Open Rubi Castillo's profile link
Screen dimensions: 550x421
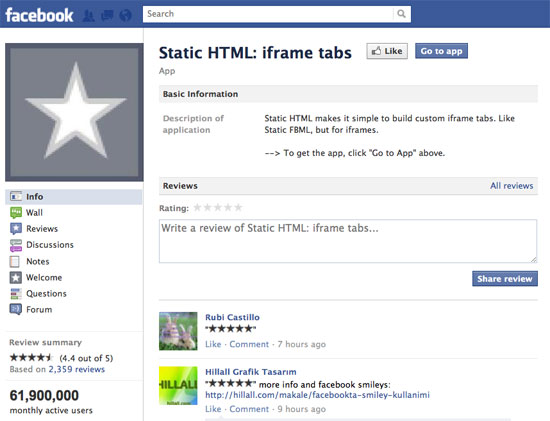coord(232,318)
